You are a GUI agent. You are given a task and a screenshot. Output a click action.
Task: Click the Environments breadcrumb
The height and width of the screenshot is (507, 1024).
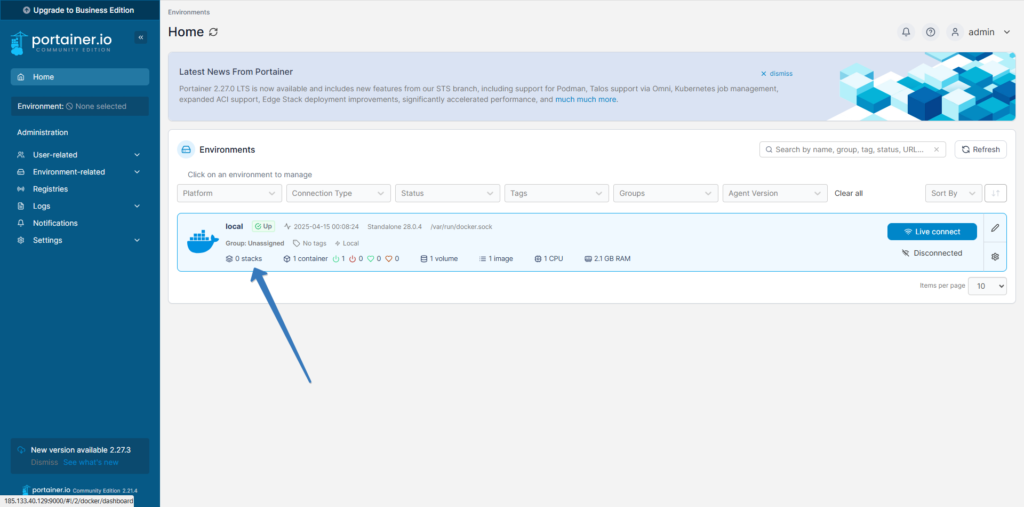[189, 12]
